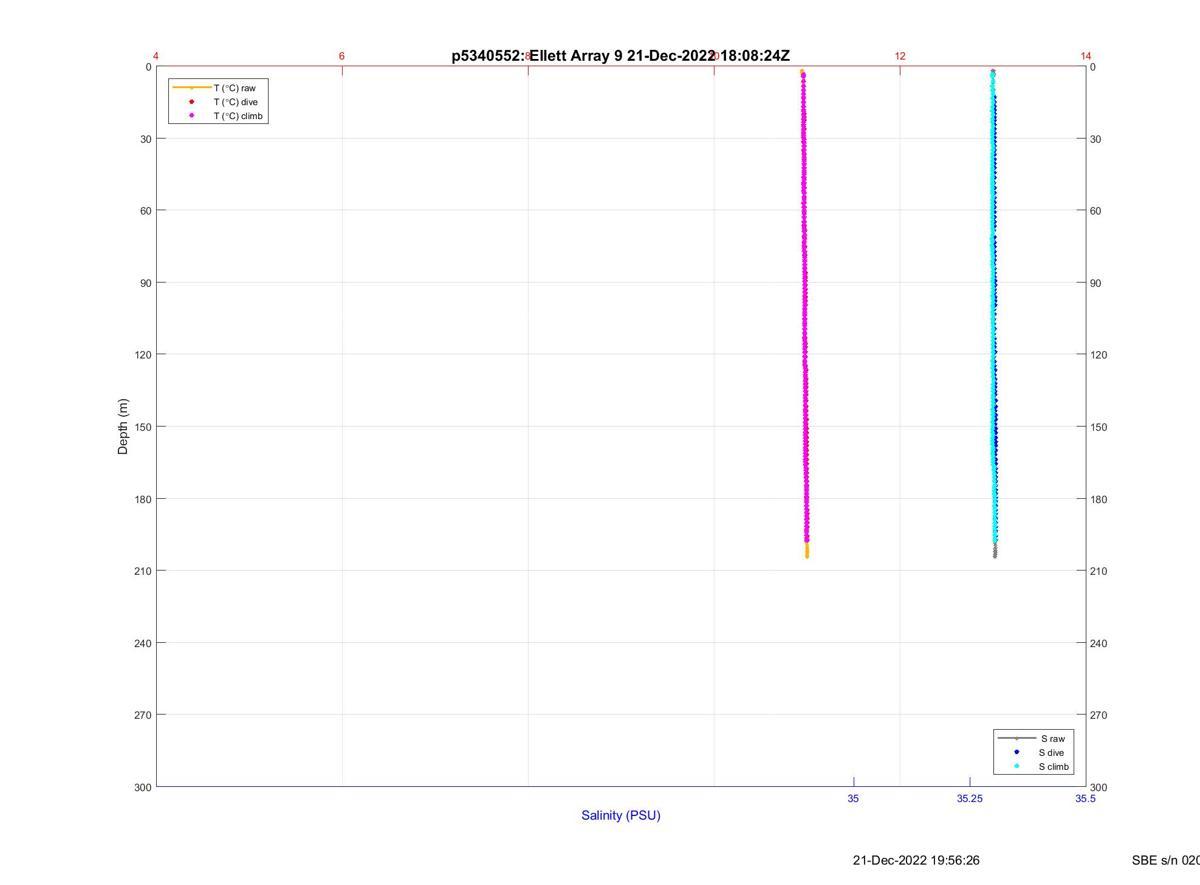1200x885 pixels.
Task: Click the 90 tick on the left depth axis
Action: [145, 283]
